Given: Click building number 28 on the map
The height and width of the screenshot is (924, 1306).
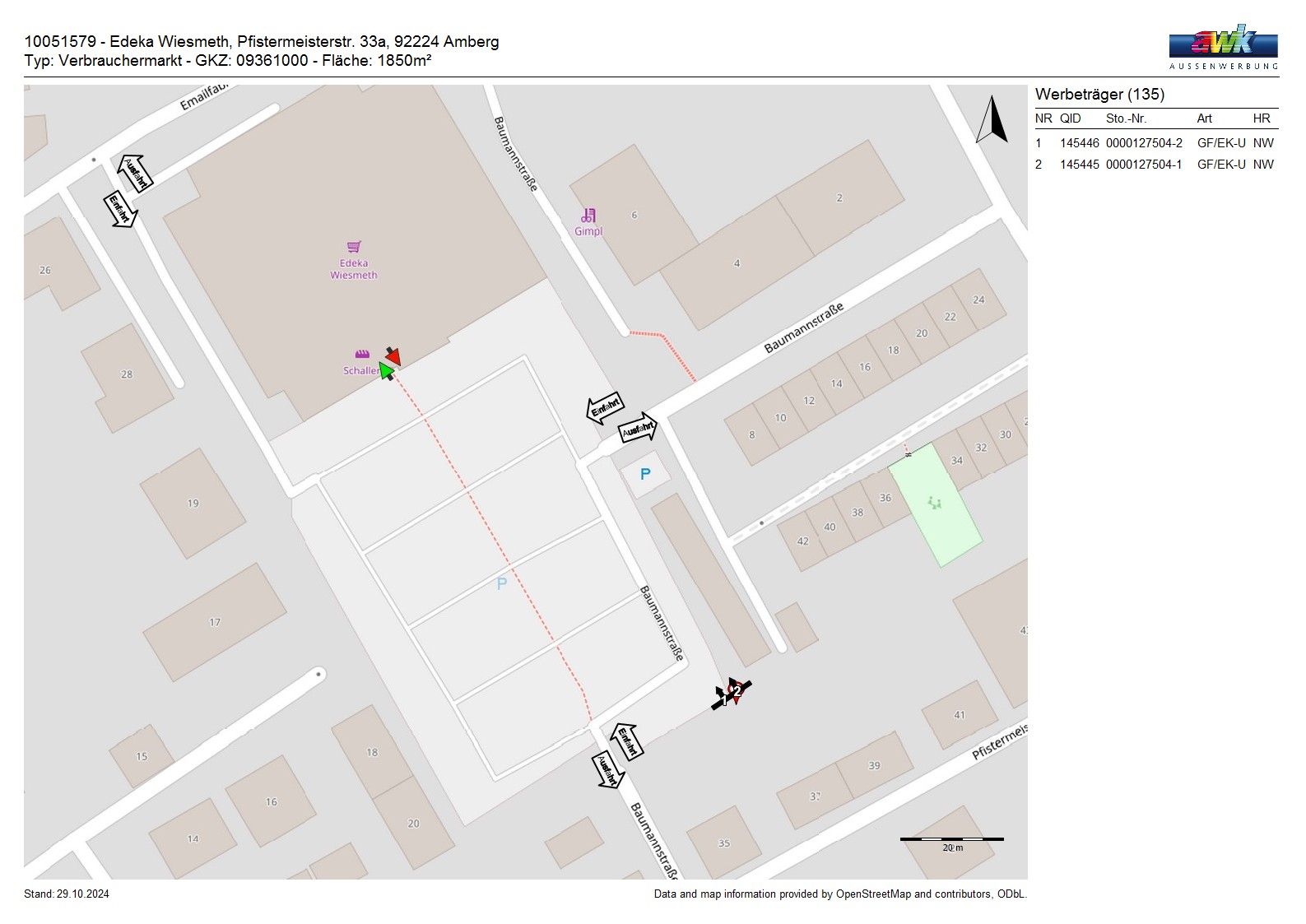Looking at the screenshot, I should pyautogui.click(x=127, y=374).
